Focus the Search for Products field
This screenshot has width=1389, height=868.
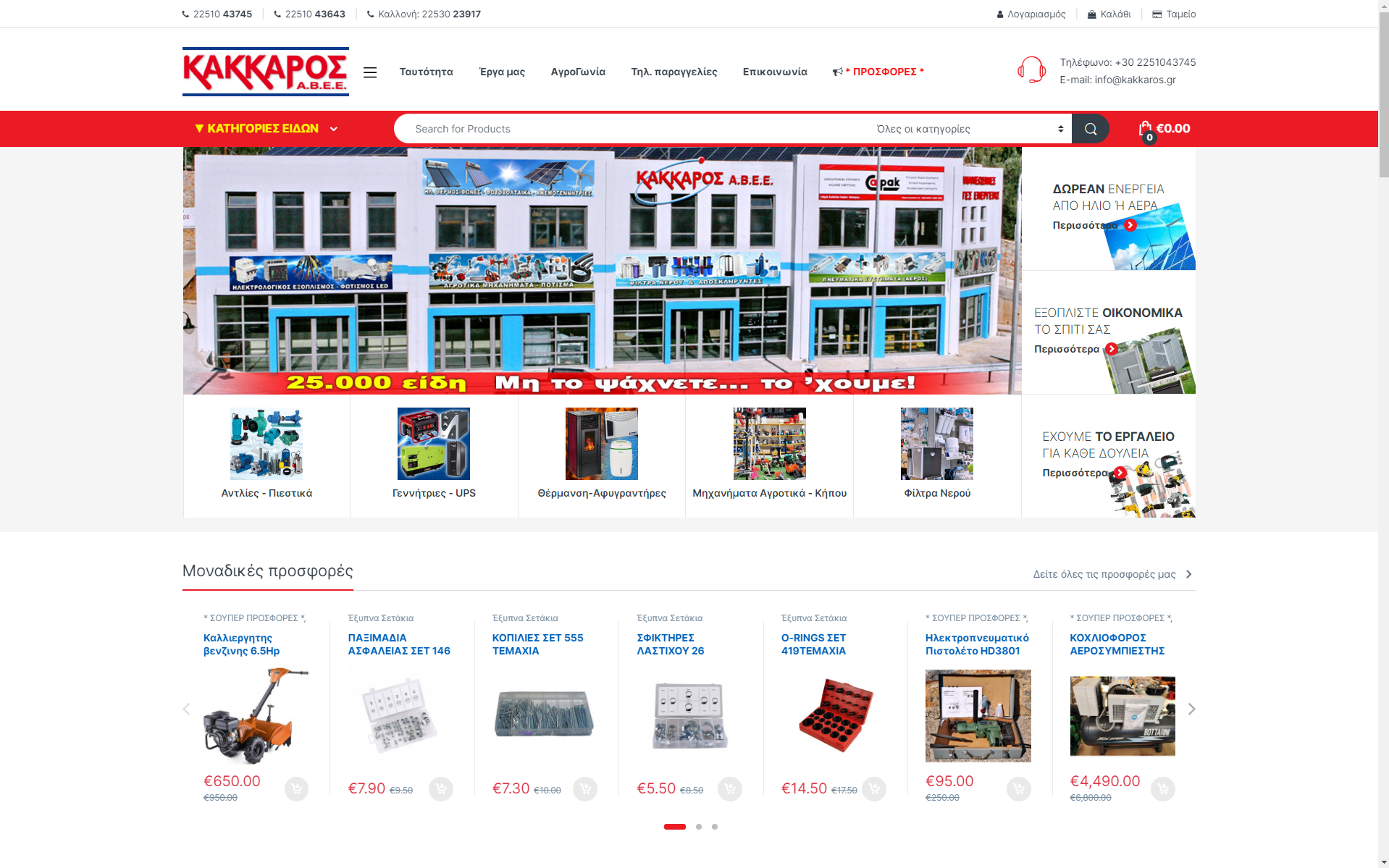click(630, 129)
